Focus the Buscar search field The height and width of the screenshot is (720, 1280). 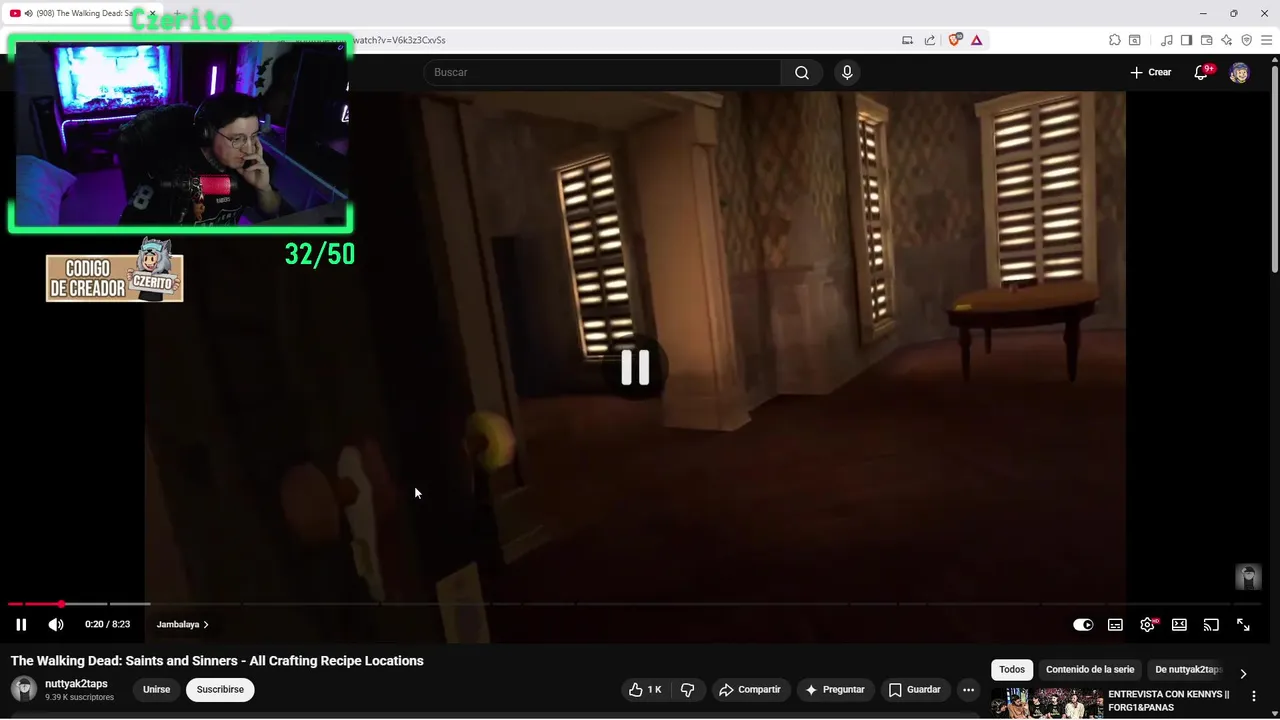602,72
